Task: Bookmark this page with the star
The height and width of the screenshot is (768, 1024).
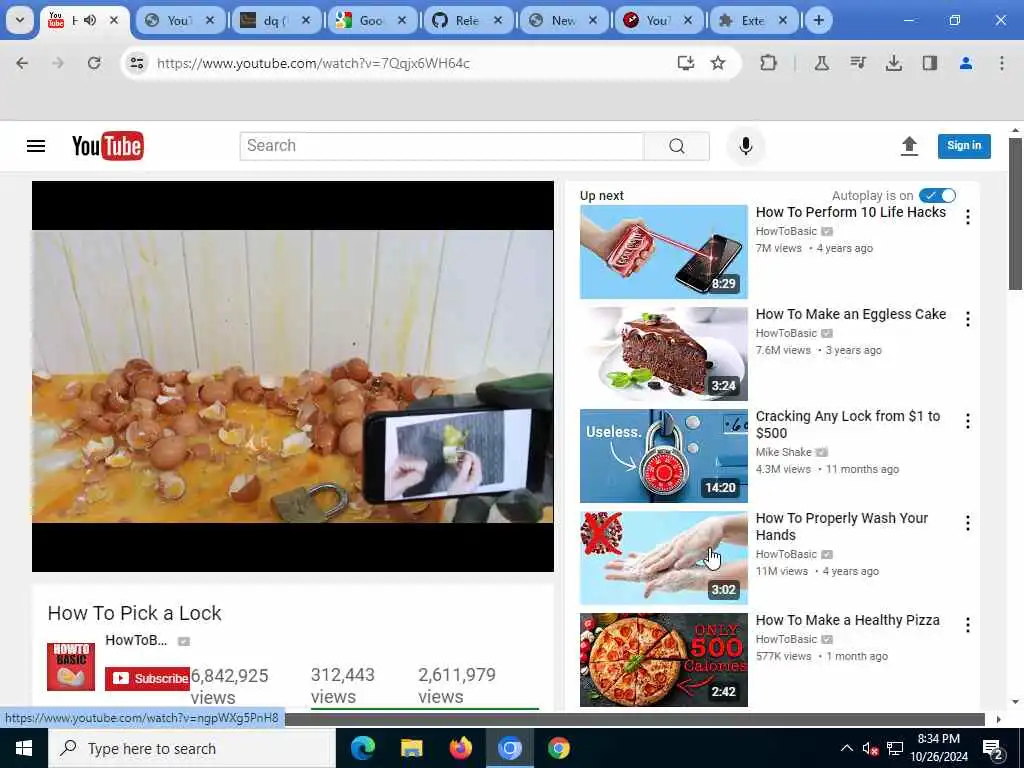Action: pos(718,63)
